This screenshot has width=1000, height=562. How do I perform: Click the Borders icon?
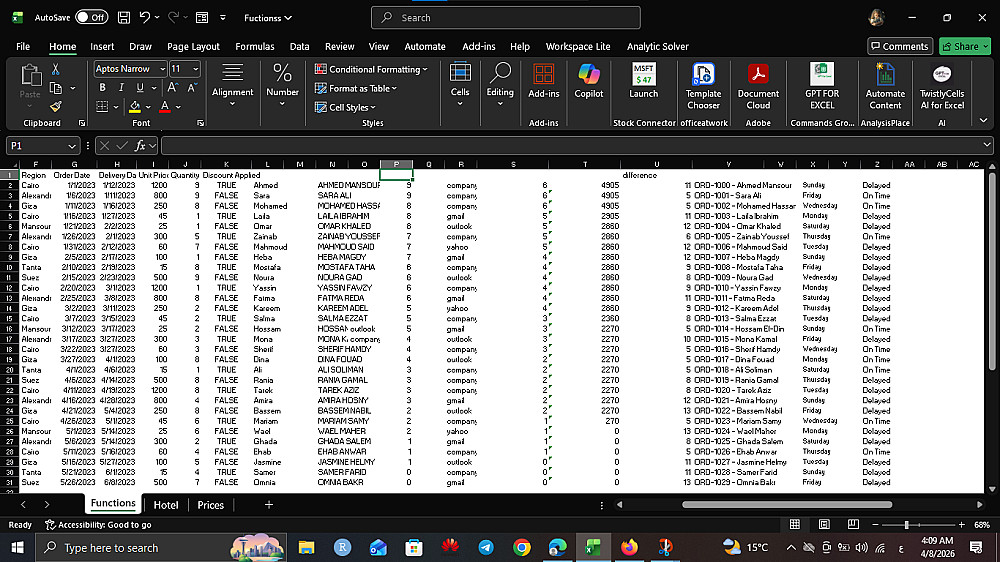click(x=102, y=107)
